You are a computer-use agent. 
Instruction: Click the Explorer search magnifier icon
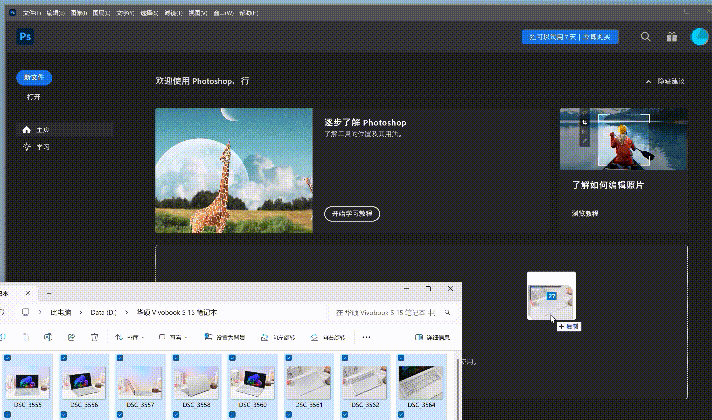coord(447,312)
